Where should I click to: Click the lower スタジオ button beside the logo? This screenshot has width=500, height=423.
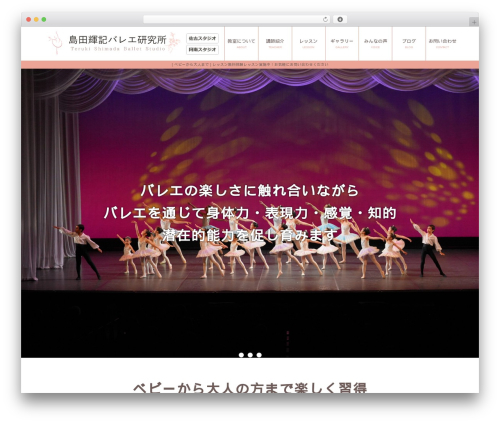[202, 49]
